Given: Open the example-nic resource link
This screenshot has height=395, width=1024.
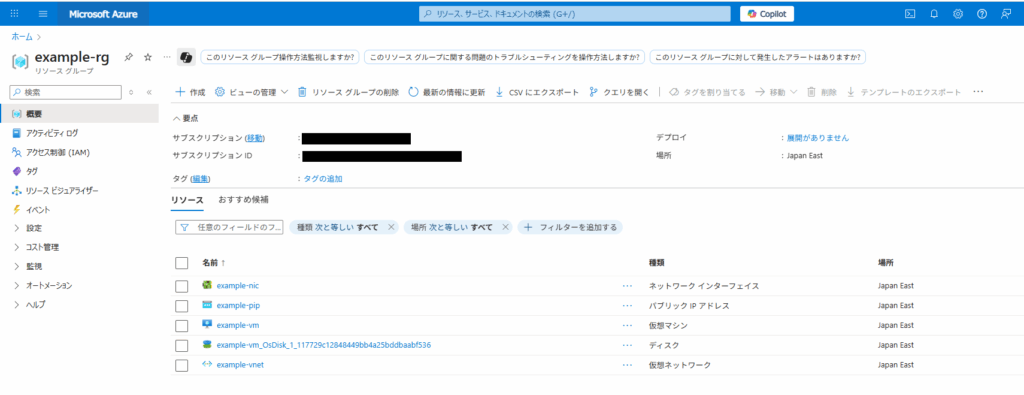Looking at the screenshot, I should [238, 285].
